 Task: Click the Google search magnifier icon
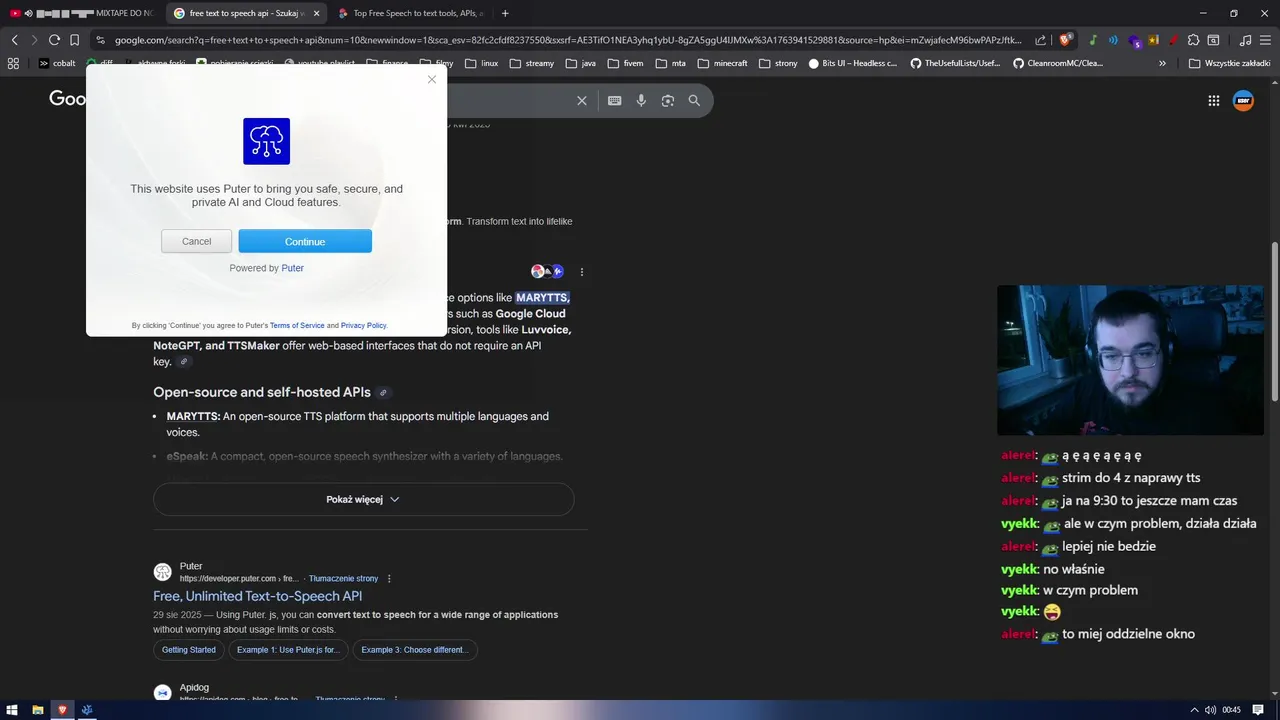694,100
